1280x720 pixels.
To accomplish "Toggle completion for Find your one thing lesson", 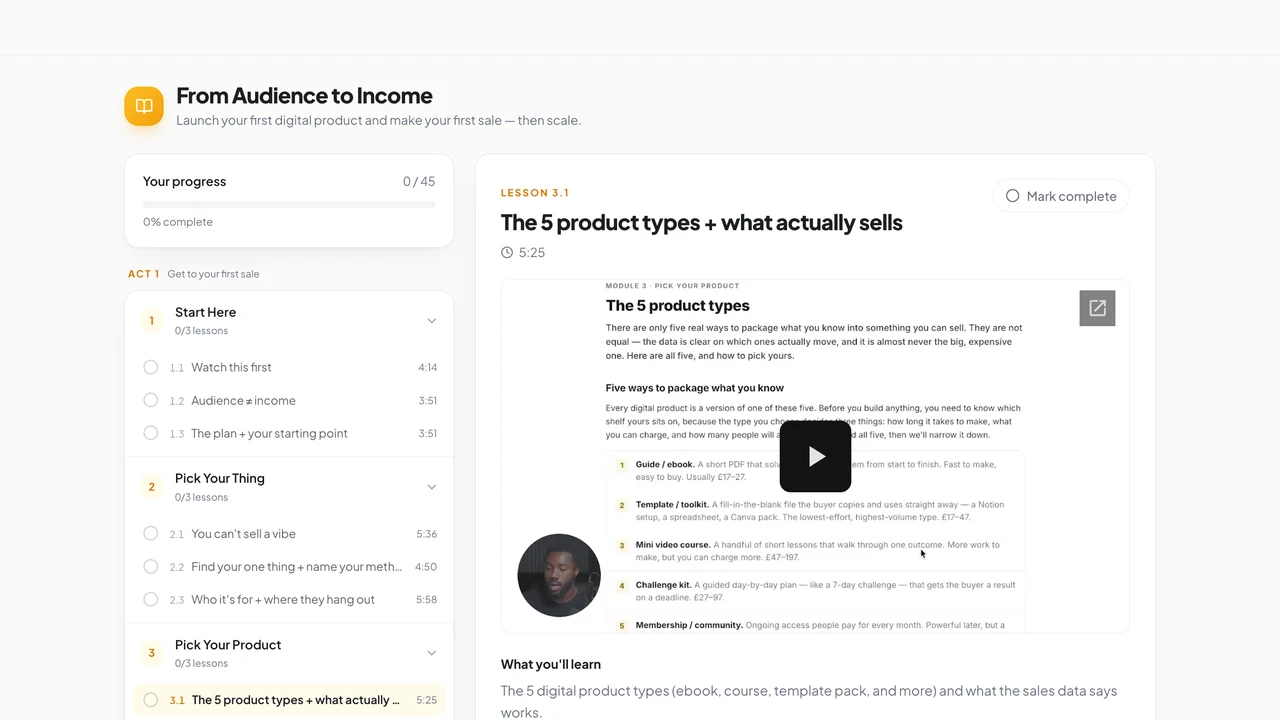I will coord(151,567).
